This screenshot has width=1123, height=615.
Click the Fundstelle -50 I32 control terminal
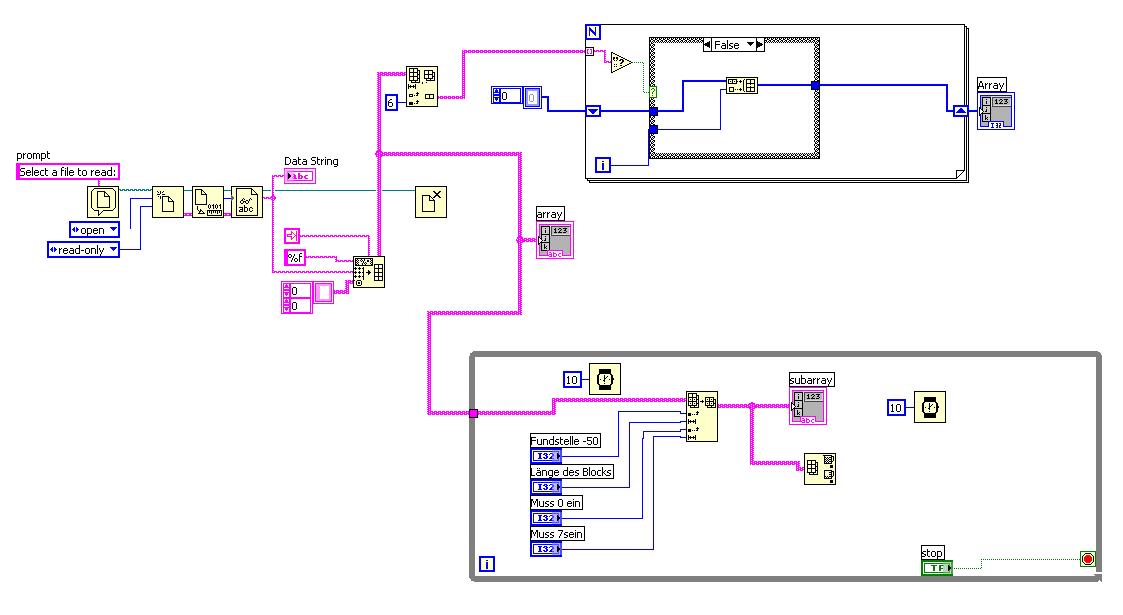pos(546,456)
